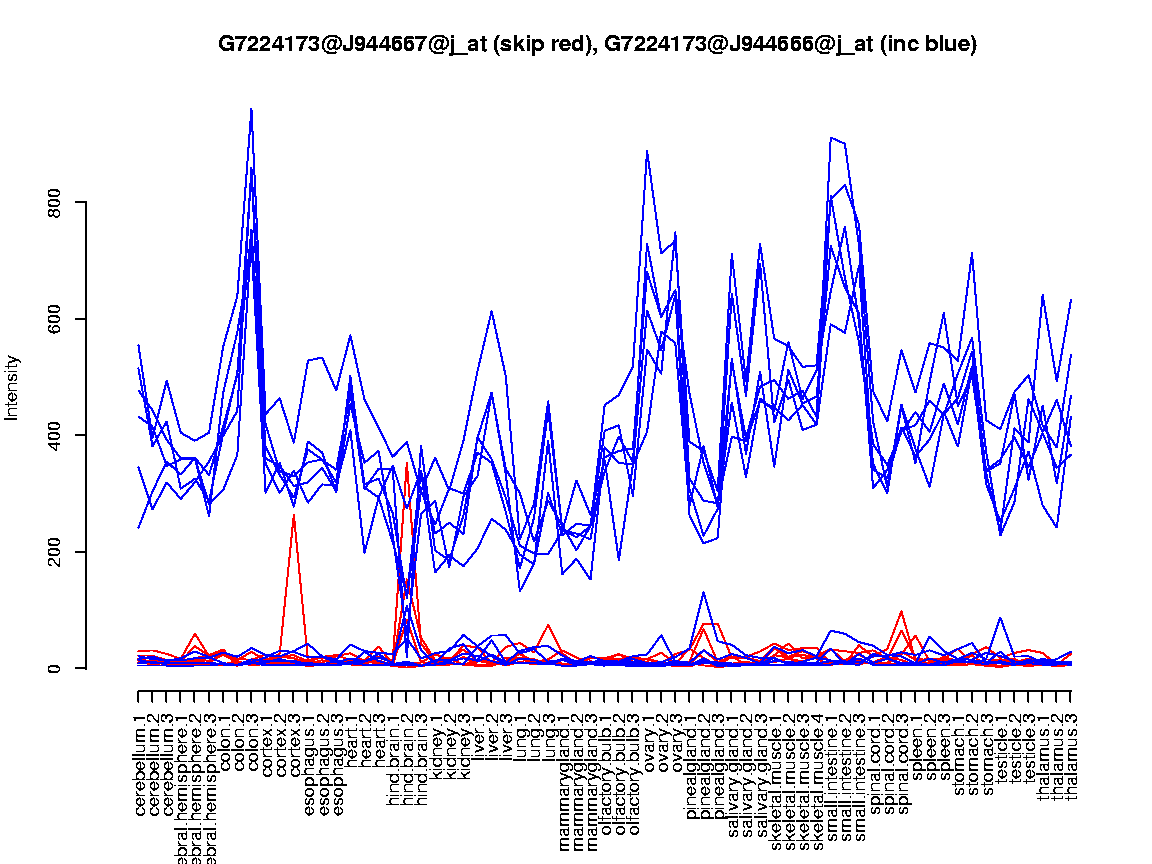Click the chart title at the top
1152x864 pixels.
(597, 44)
